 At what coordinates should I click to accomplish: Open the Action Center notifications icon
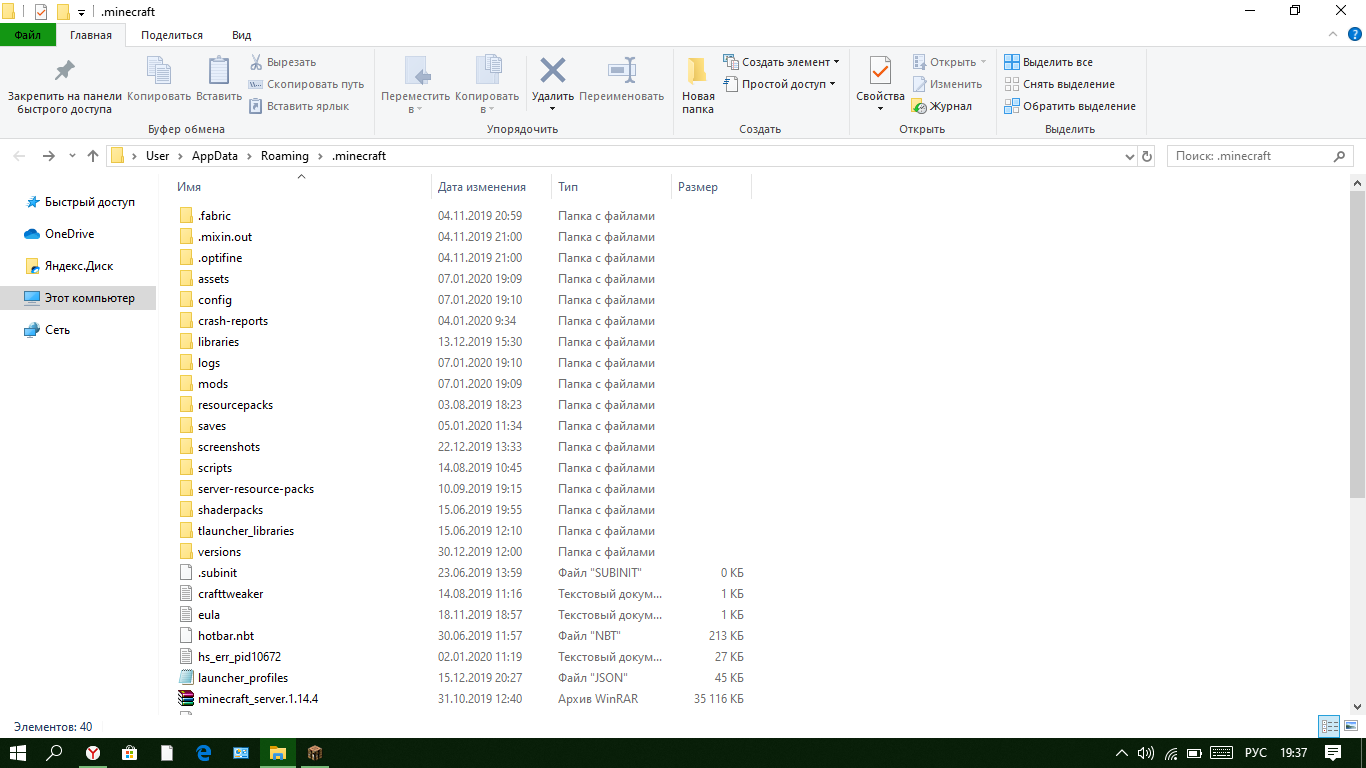tap(1333, 753)
